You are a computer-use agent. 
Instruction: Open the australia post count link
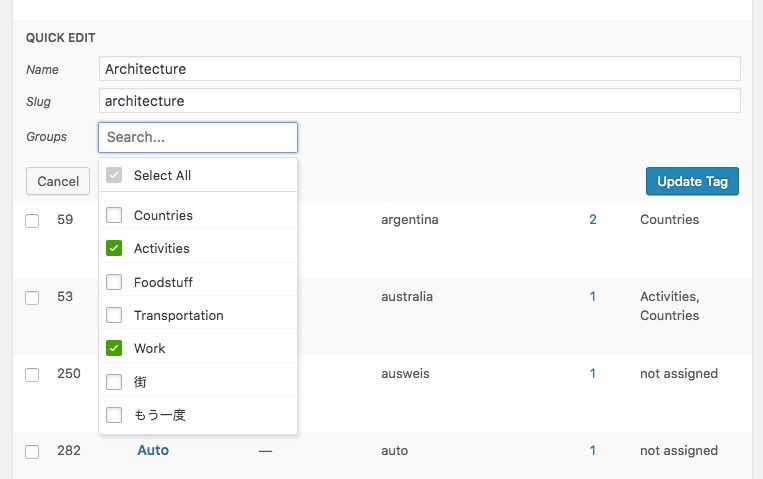point(593,296)
